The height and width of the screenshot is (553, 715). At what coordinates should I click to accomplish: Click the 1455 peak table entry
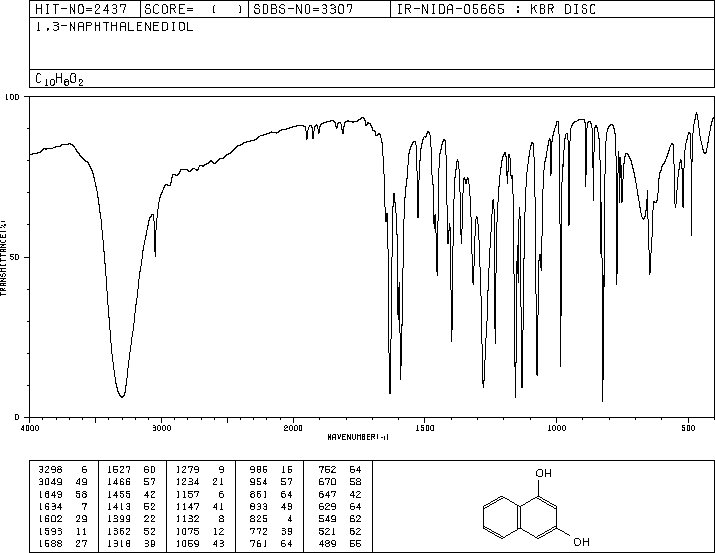(x=119, y=494)
